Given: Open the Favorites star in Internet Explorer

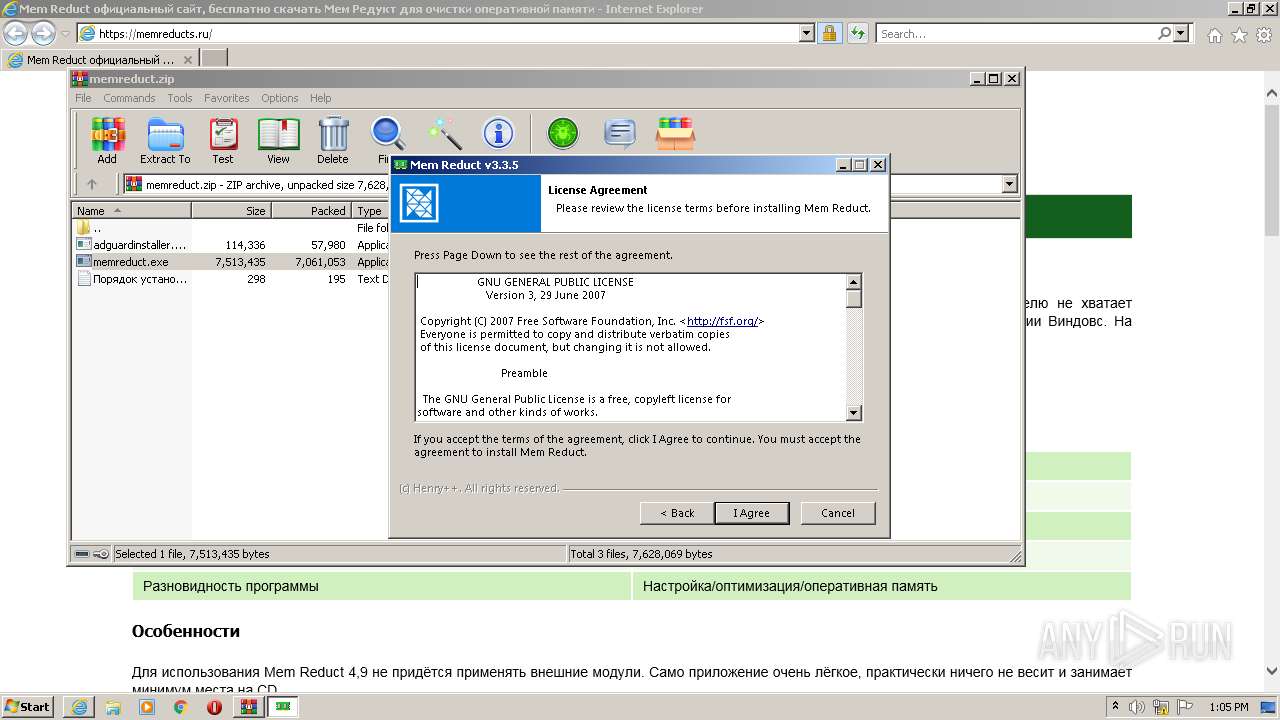Looking at the screenshot, I should click(1239, 34).
